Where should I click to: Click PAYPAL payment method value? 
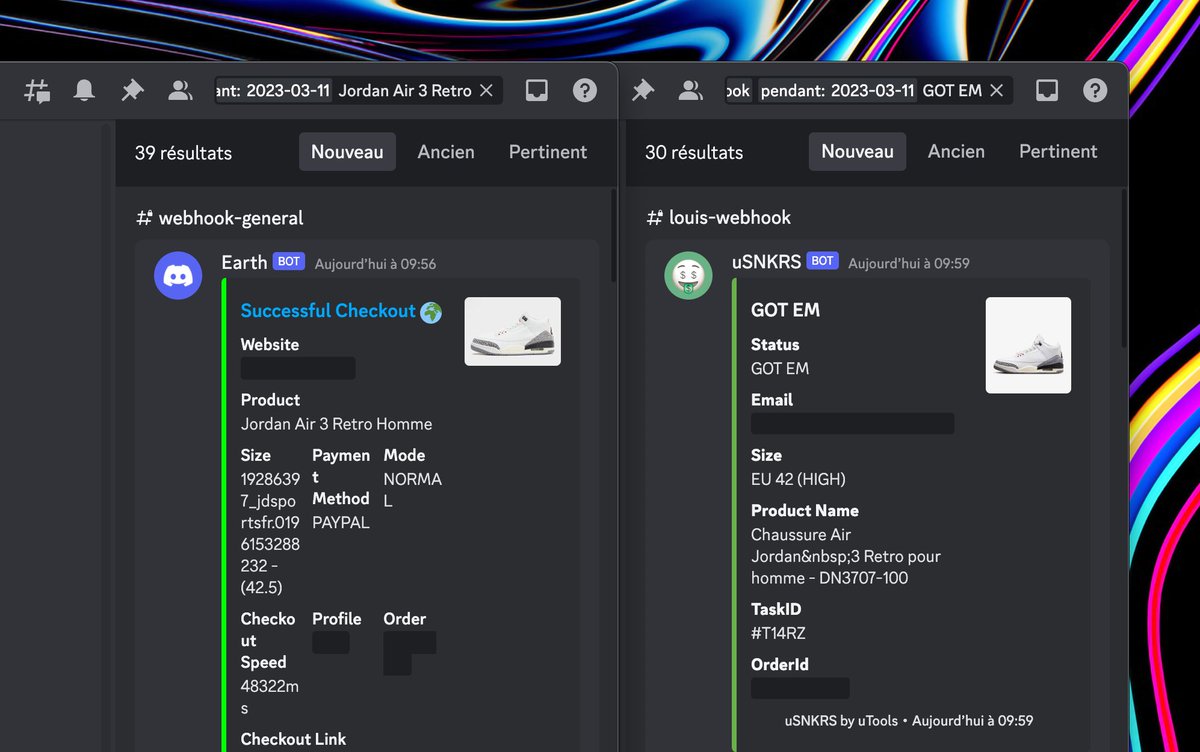[340, 522]
